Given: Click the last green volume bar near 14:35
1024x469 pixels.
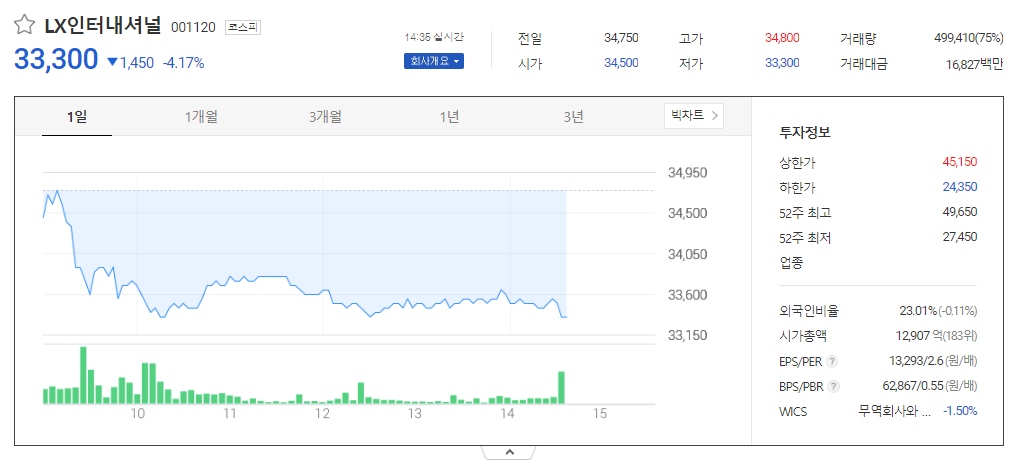Looking at the screenshot, I should click(561, 387).
